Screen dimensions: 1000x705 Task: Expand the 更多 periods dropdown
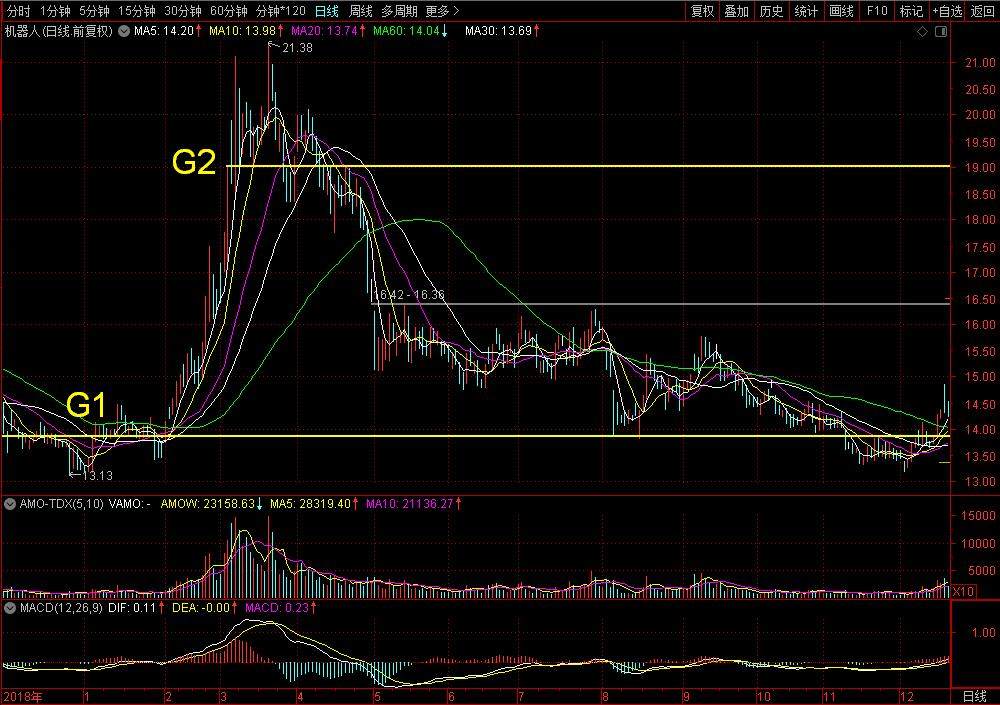click(442, 11)
